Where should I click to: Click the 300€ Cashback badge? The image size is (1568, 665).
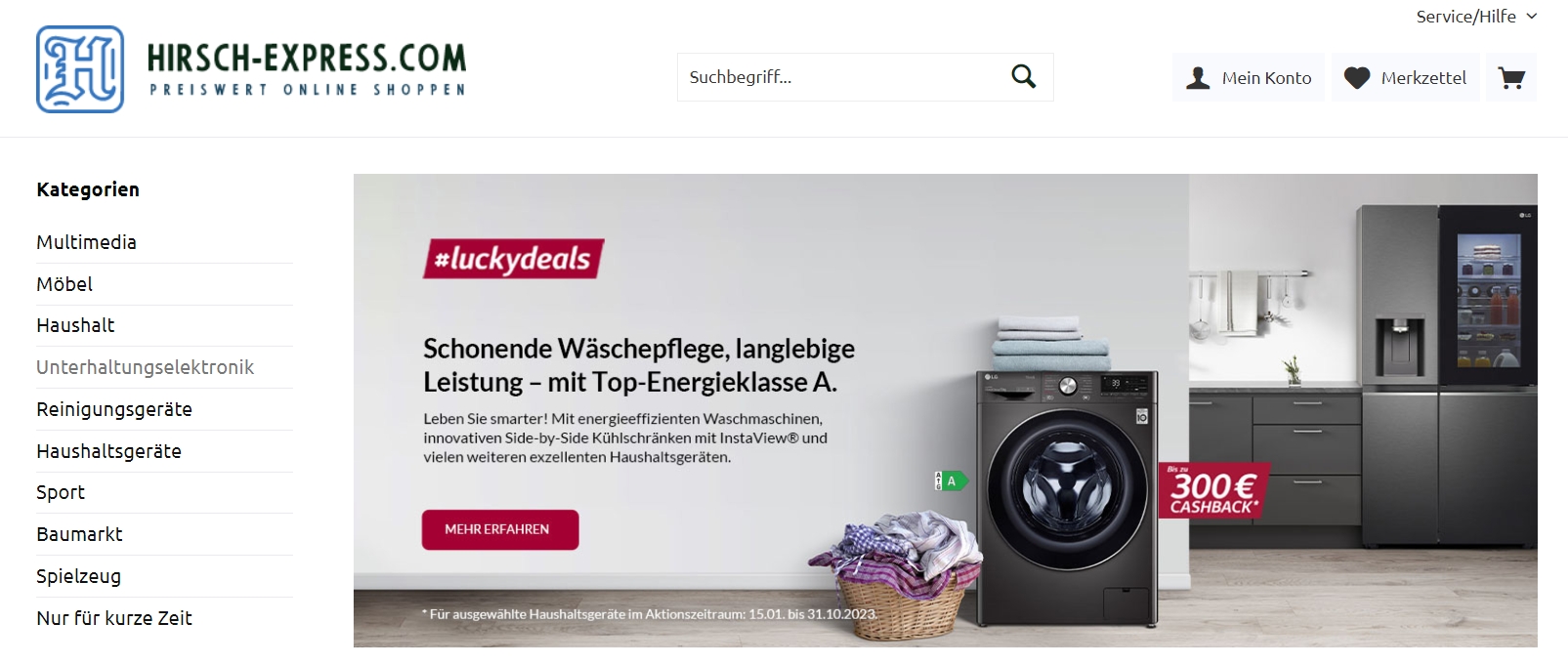[1214, 490]
